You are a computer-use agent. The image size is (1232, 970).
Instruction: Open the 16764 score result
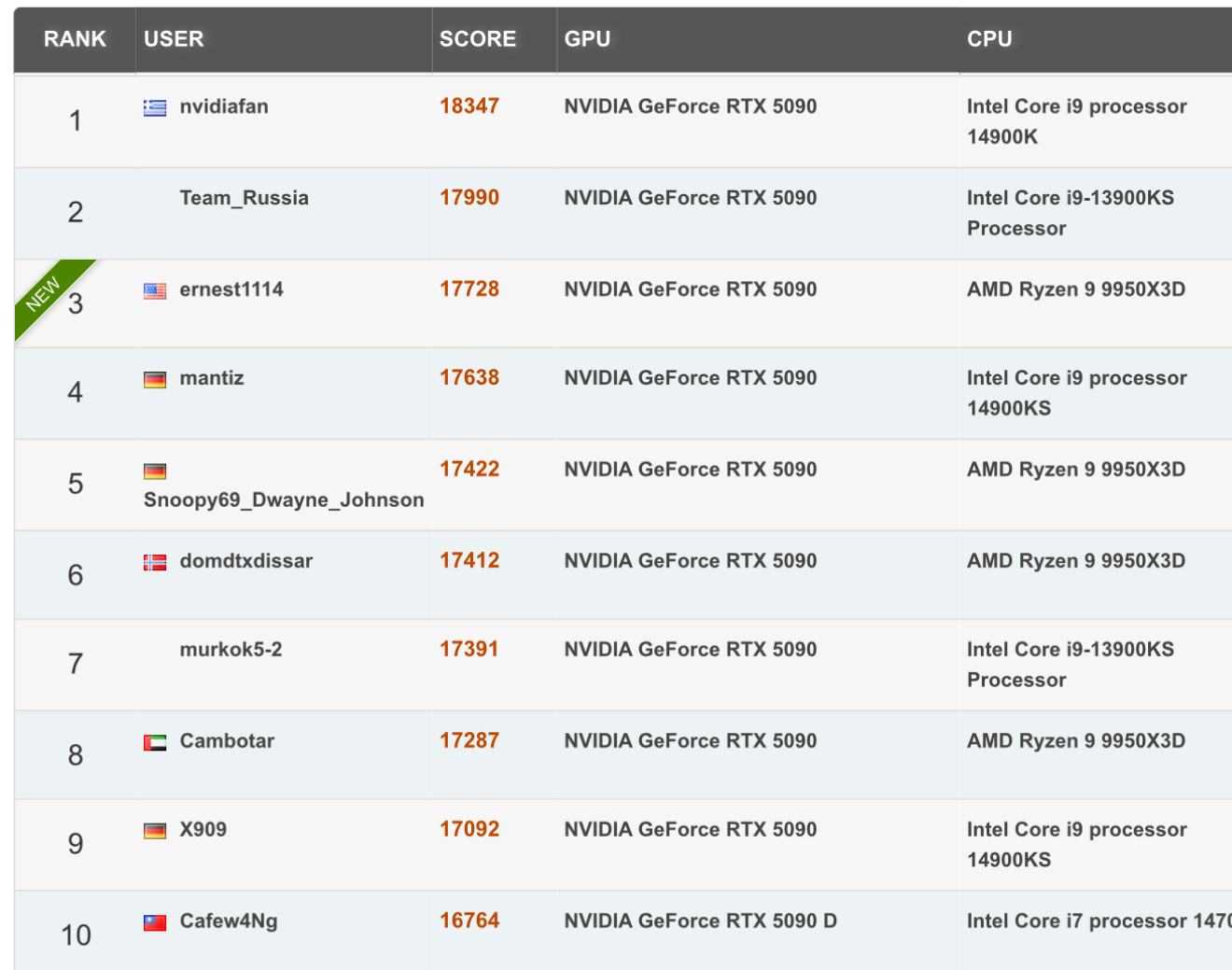(469, 921)
